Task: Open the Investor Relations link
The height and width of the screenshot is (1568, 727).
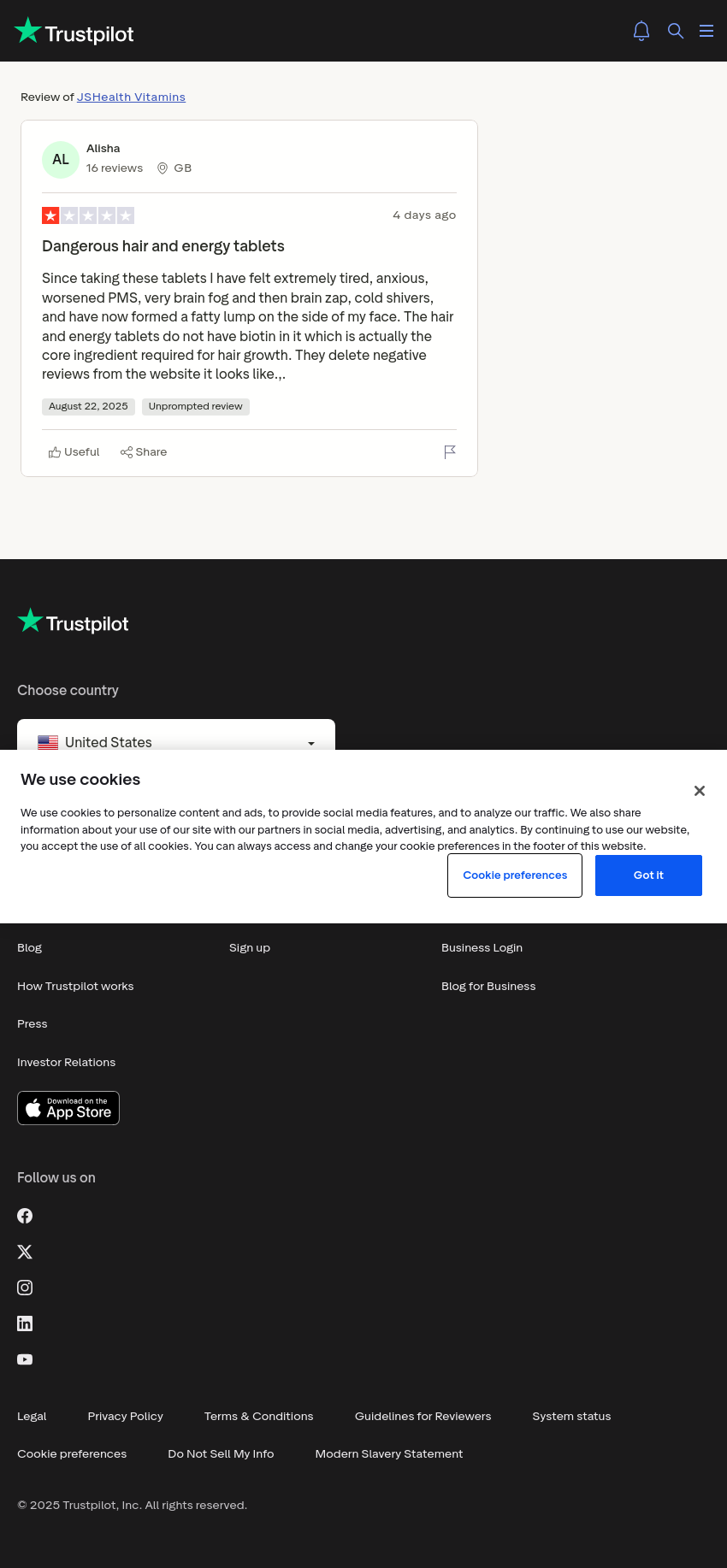Action: pyautogui.click(x=67, y=1063)
